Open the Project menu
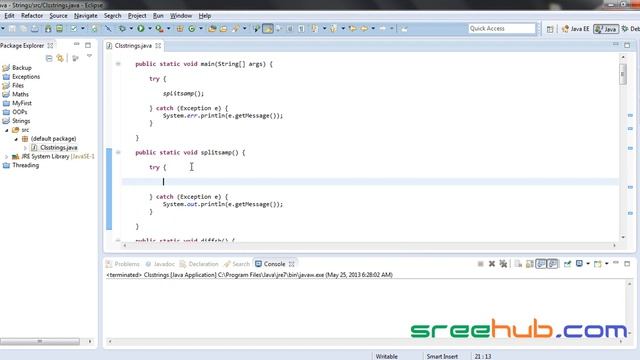 click(137, 16)
